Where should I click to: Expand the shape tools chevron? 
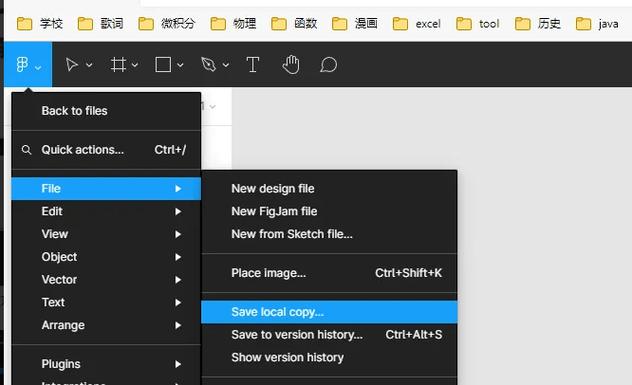[180, 65]
